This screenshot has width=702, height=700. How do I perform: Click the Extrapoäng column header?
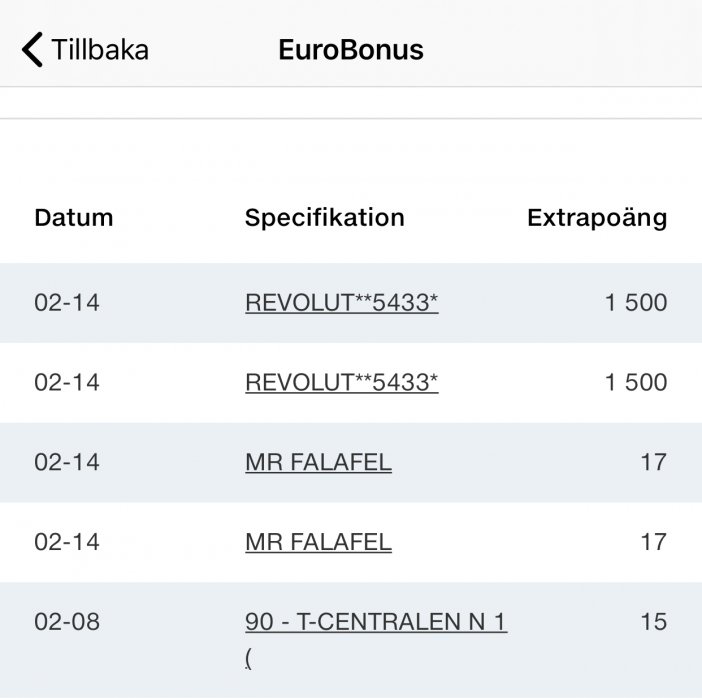pos(596,218)
